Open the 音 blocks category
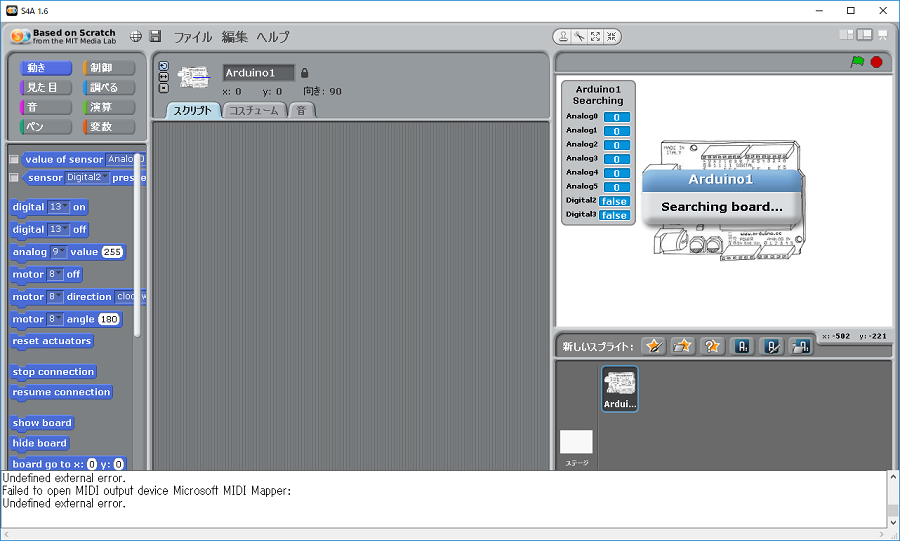 [46, 107]
